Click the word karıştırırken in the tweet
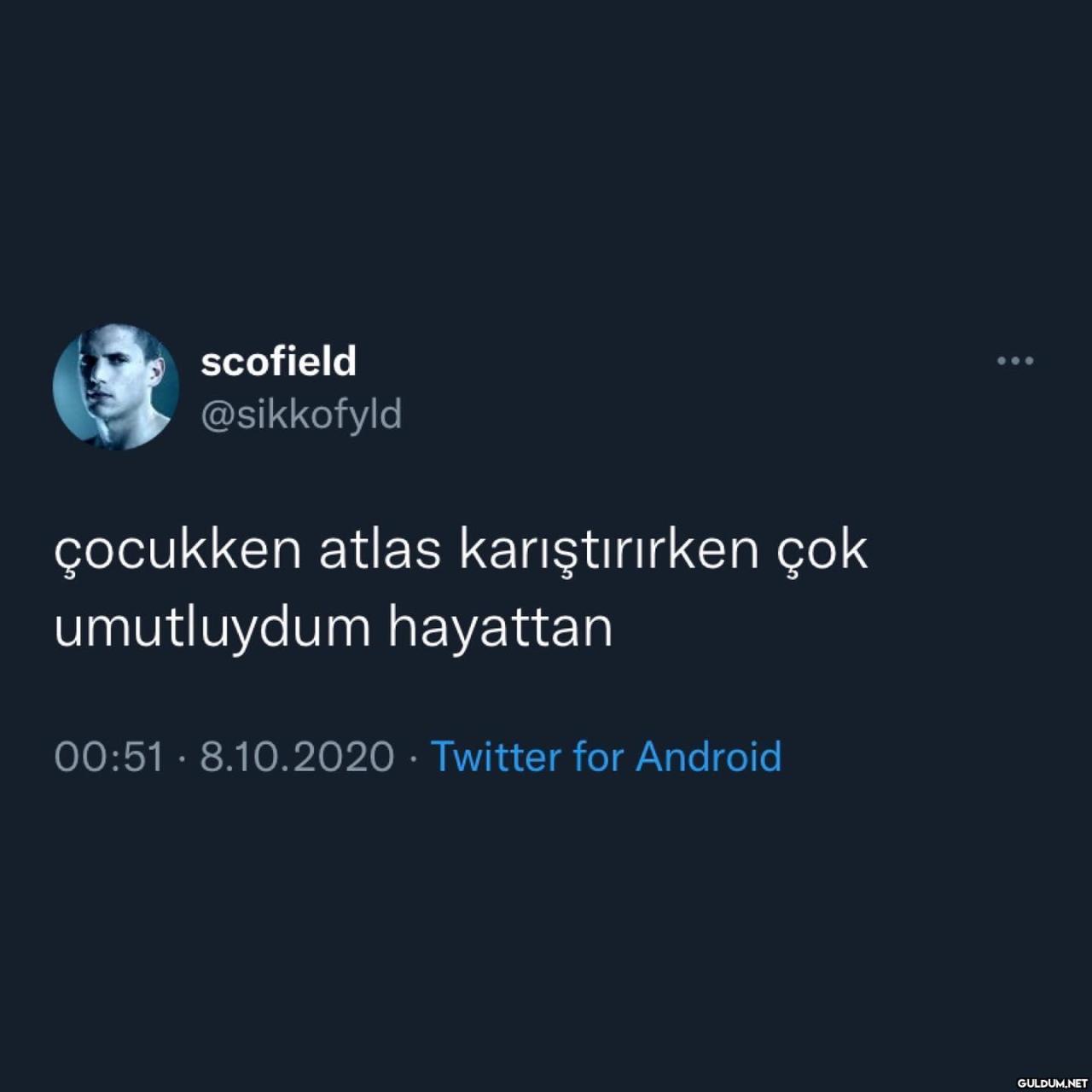The width and height of the screenshot is (1092, 1092). 609,552
